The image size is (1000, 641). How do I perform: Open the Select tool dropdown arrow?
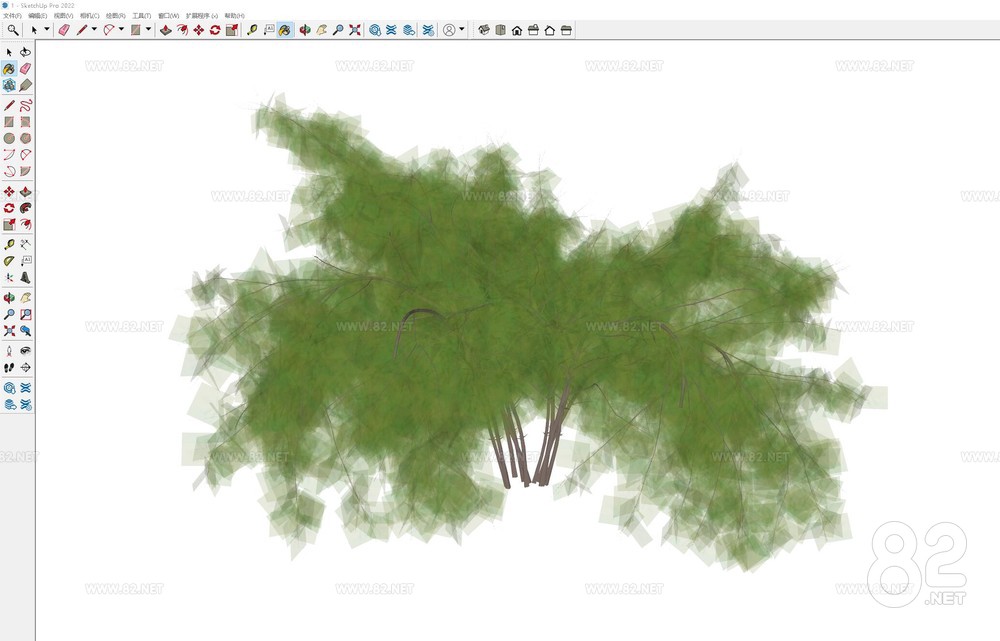47,31
